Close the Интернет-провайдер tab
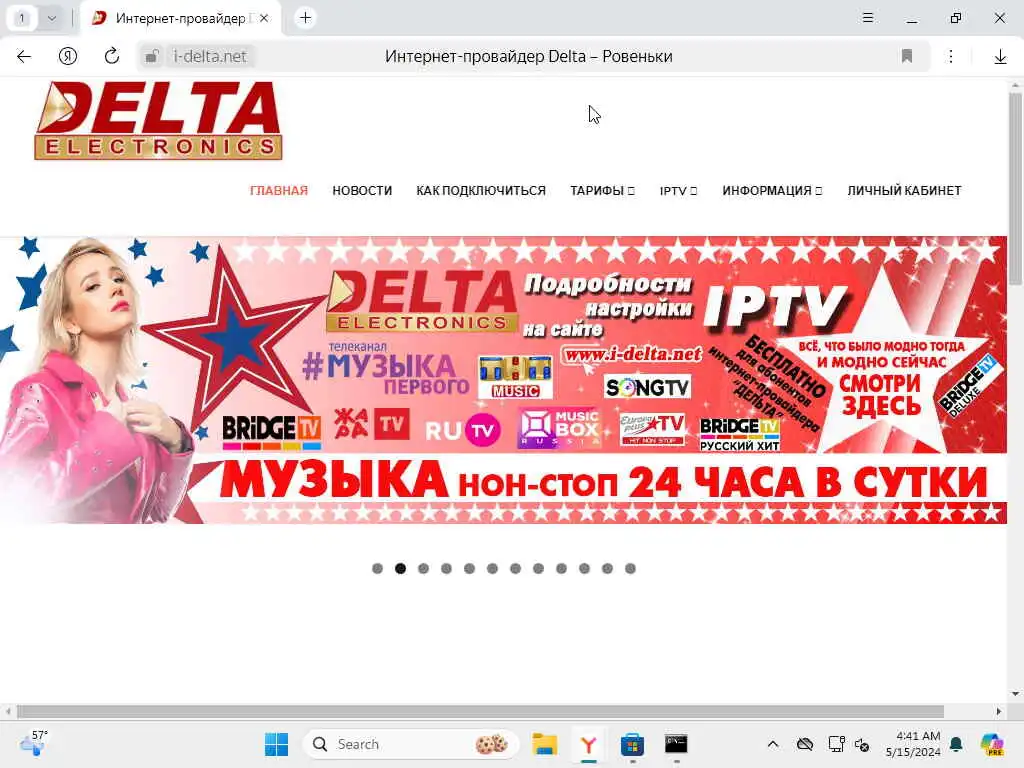 pos(264,18)
